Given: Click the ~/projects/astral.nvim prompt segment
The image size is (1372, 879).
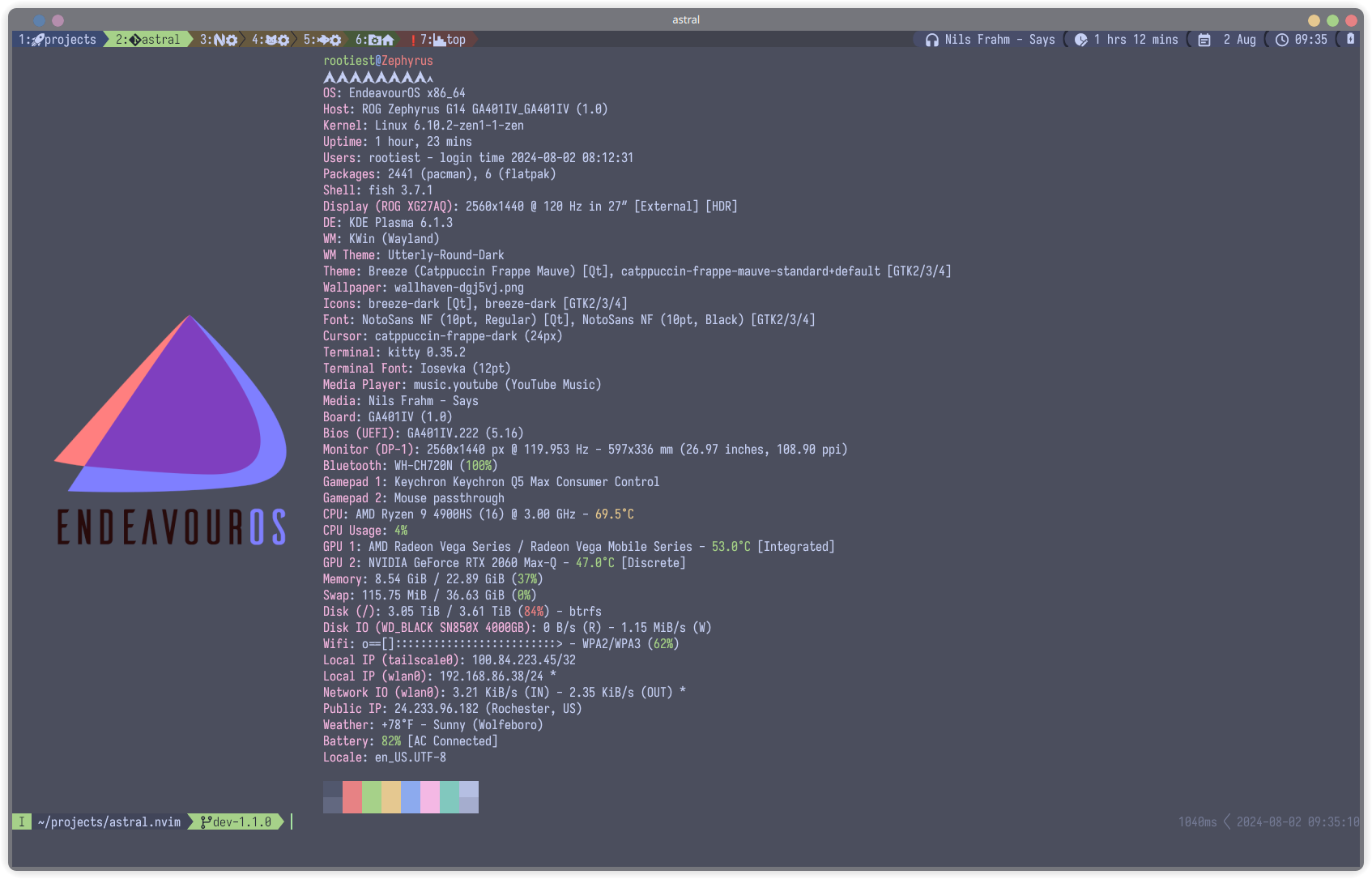Looking at the screenshot, I should pos(109,821).
